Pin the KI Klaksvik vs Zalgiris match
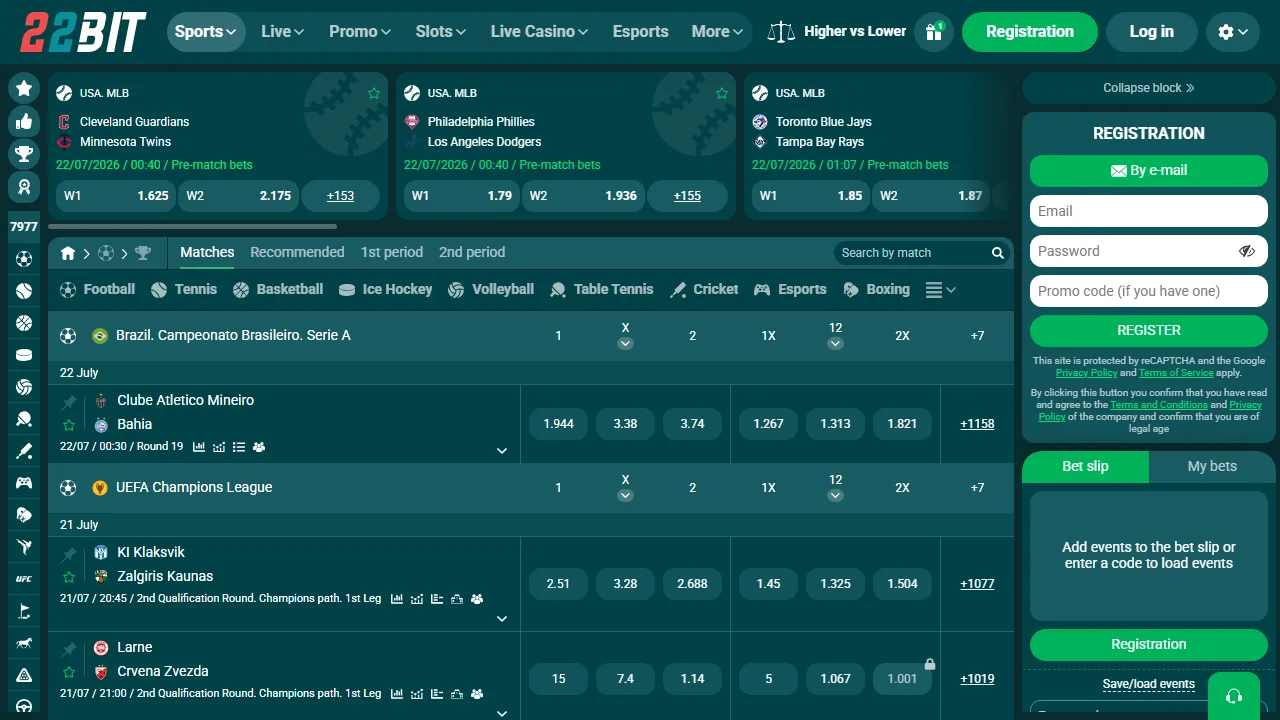Screen dimensions: 1280x720 pos(69,554)
